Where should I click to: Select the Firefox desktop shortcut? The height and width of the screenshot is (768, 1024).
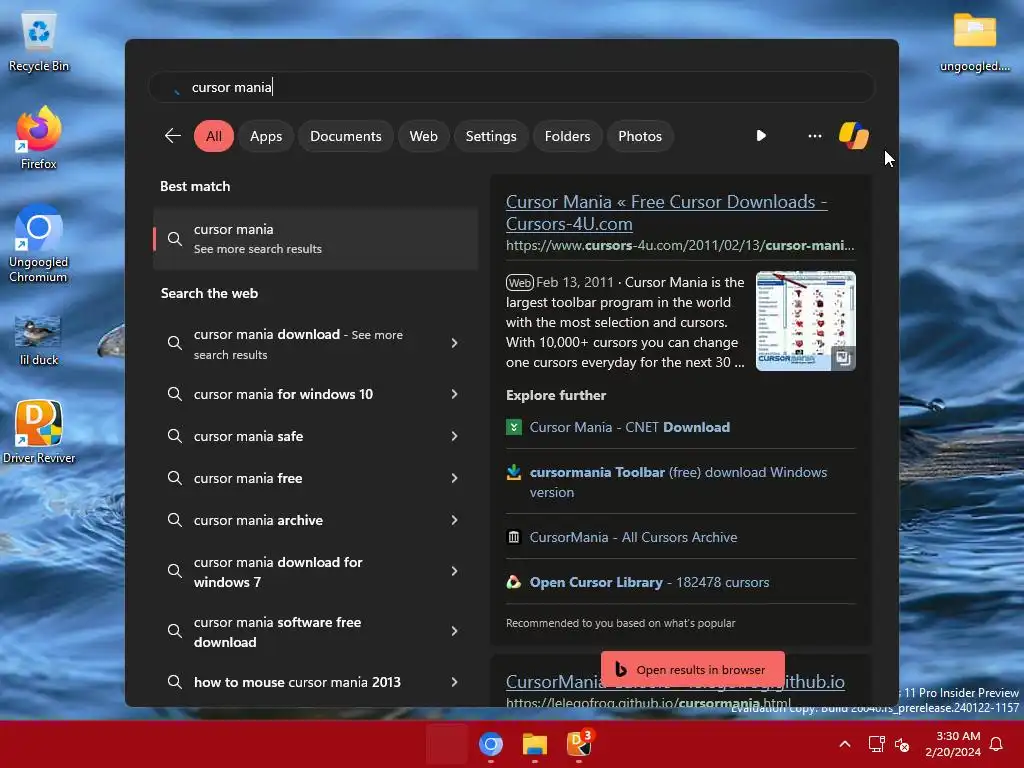click(x=39, y=138)
